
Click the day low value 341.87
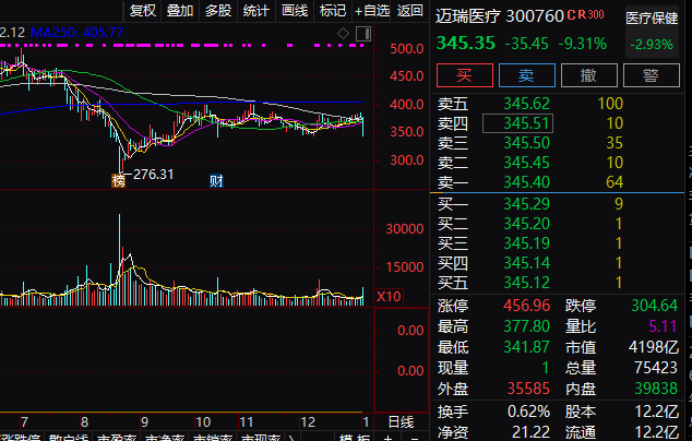pos(527,347)
